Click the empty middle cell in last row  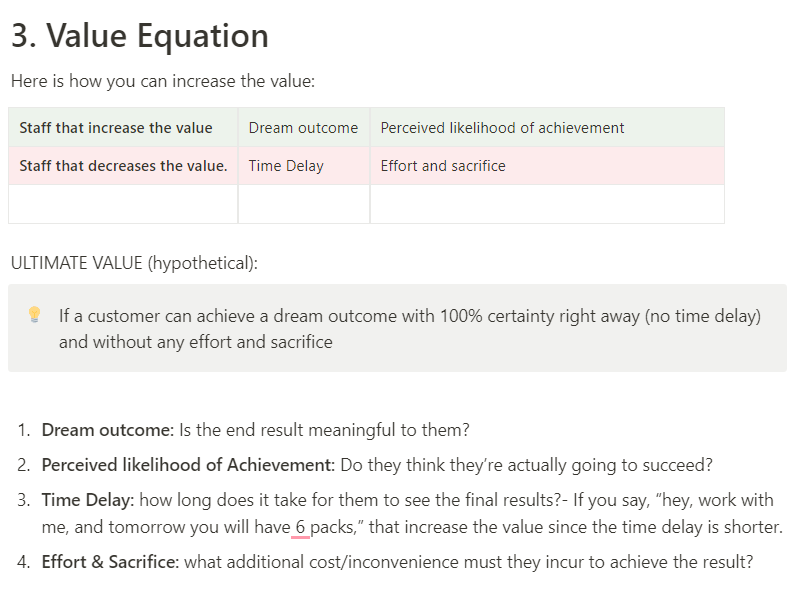(303, 204)
